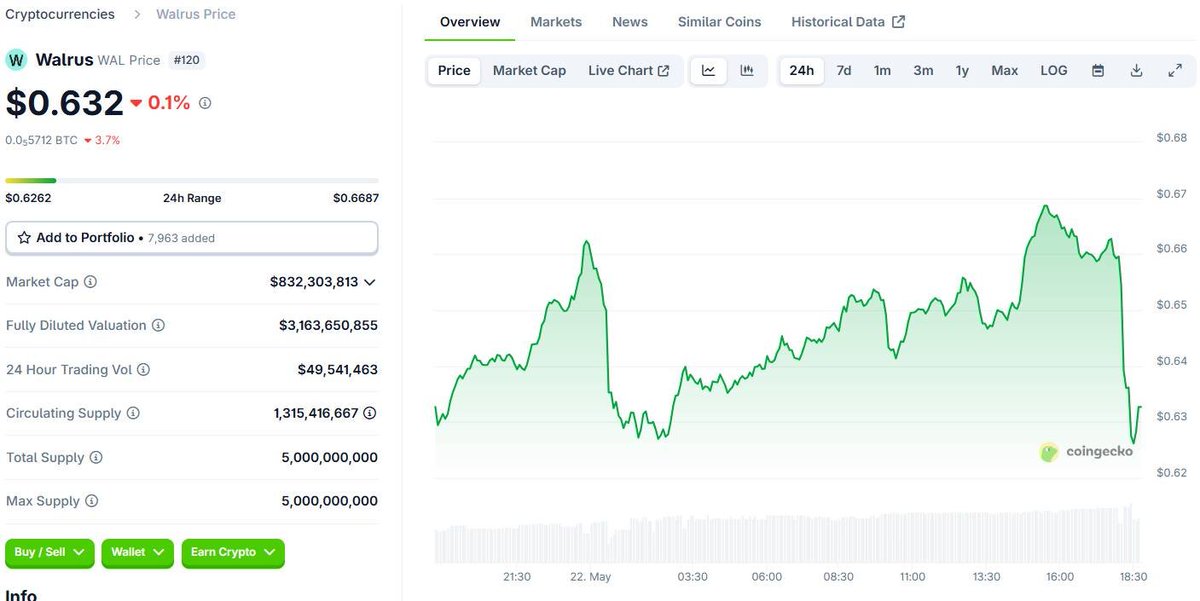
Task: Toggle LOG scale on chart
Action: [1054, 70]
